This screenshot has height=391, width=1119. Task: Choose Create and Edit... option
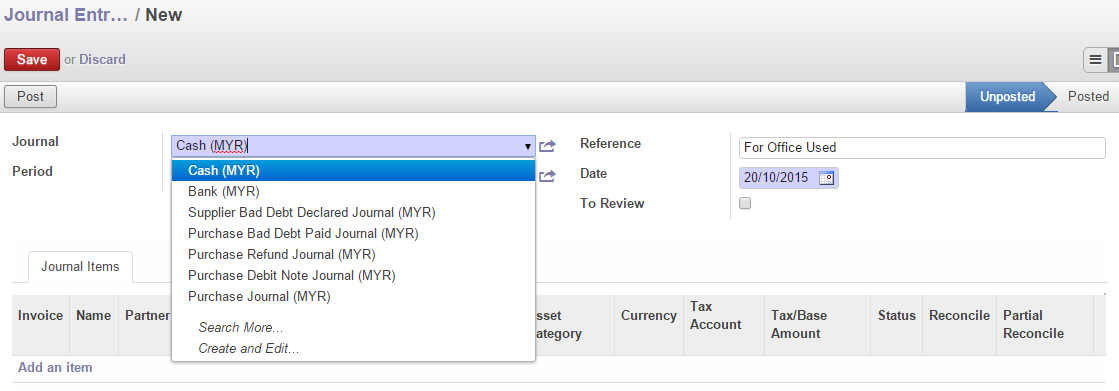[353, 349]
